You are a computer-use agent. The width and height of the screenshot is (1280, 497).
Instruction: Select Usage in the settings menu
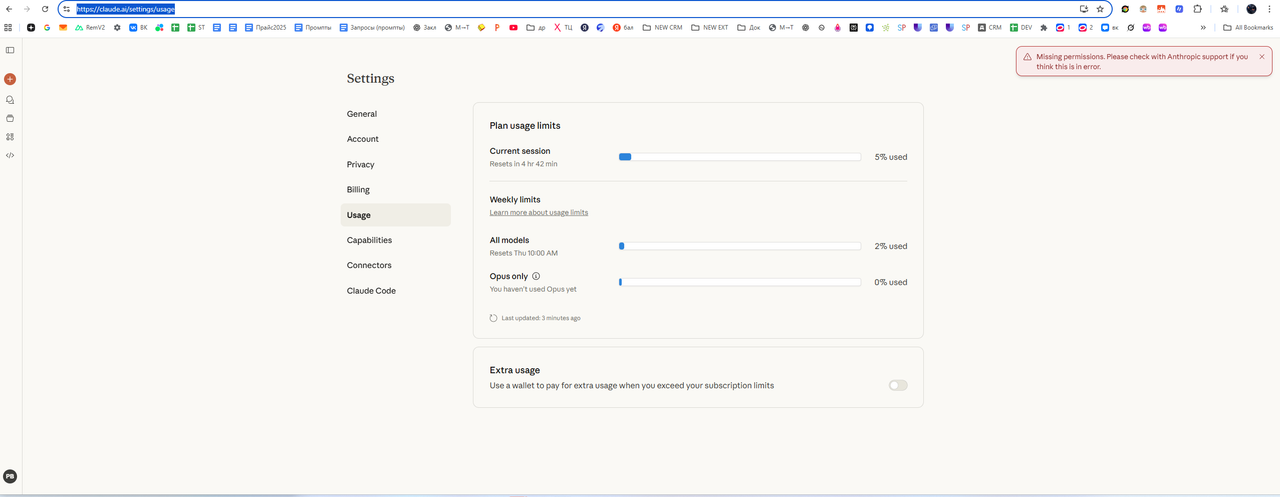coord(396,215)
